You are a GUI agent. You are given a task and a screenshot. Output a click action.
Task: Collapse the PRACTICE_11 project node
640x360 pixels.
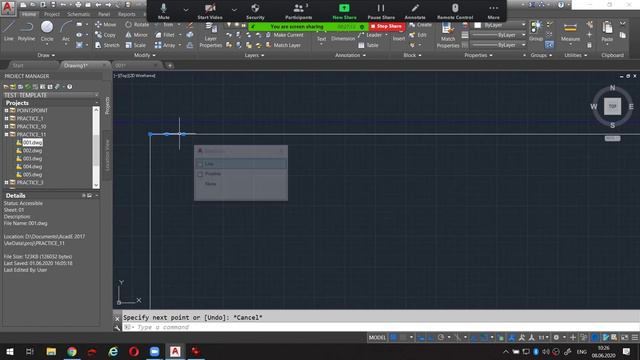(x=6, y=134)
